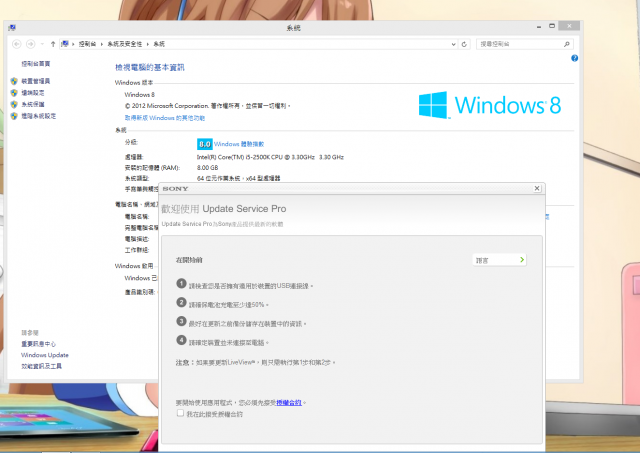The image size is (640, 453).
Task: Open help with the blue question mark
Action: 574,58
